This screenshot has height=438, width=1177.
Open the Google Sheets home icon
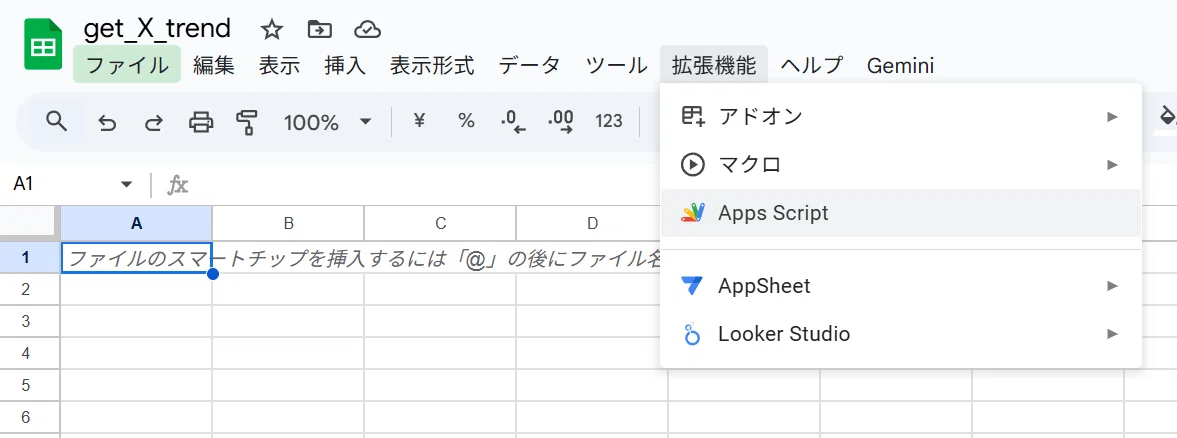point(43,45)
